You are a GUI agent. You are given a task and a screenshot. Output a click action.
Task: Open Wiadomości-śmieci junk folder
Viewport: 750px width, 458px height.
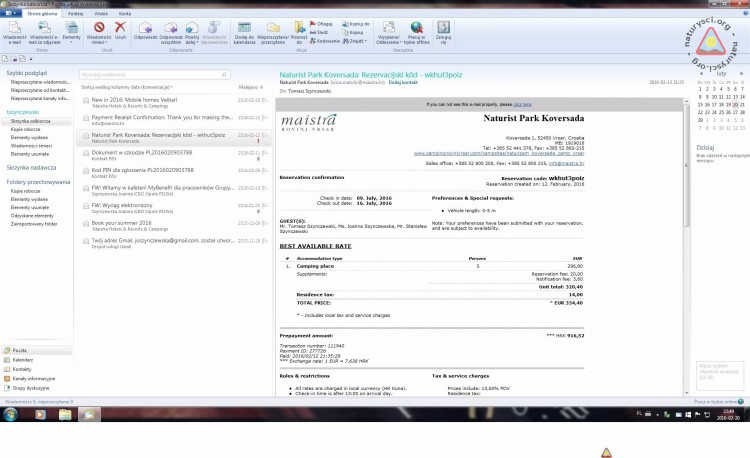pos(31,146)
